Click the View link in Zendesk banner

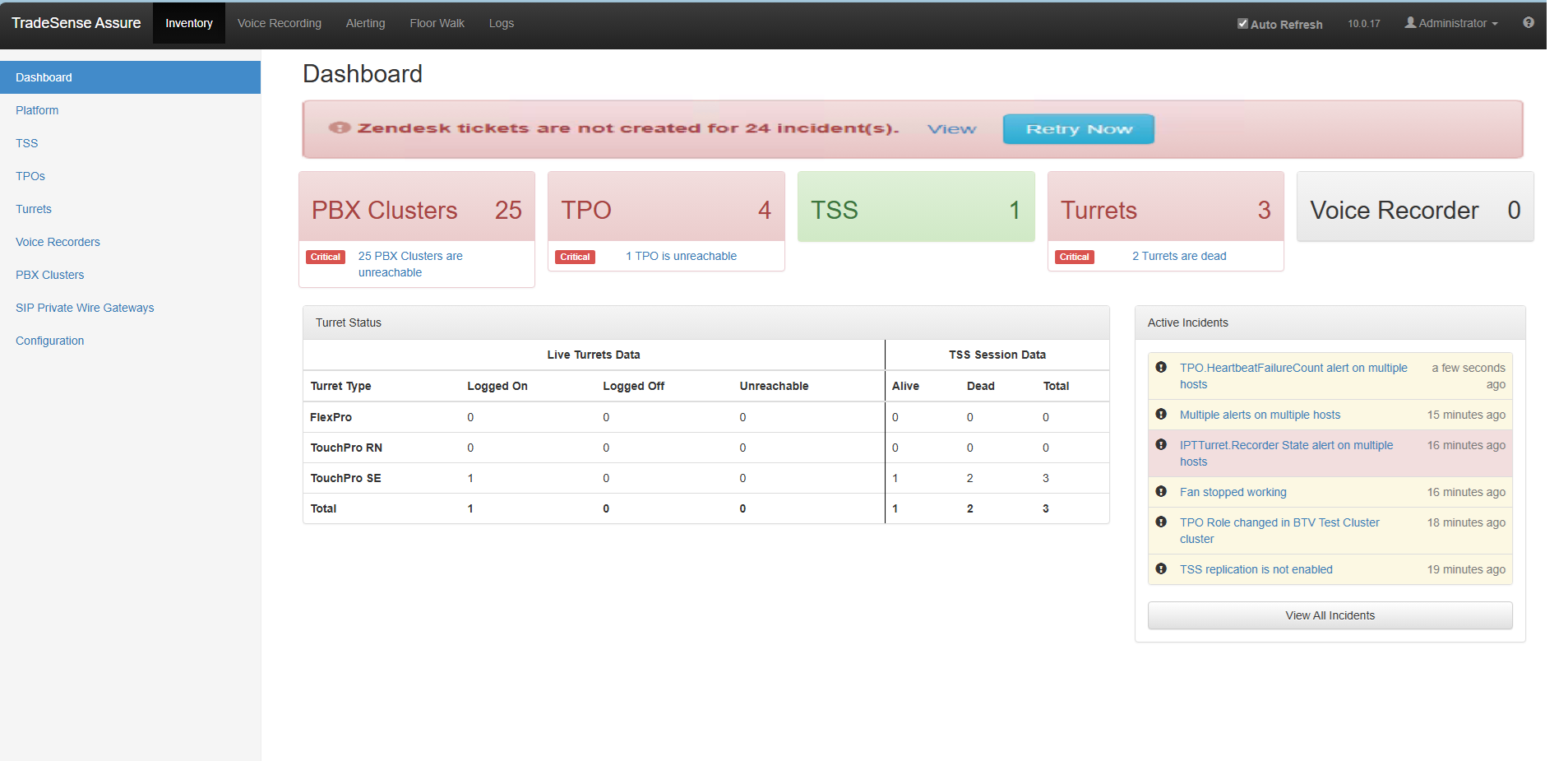952,129
